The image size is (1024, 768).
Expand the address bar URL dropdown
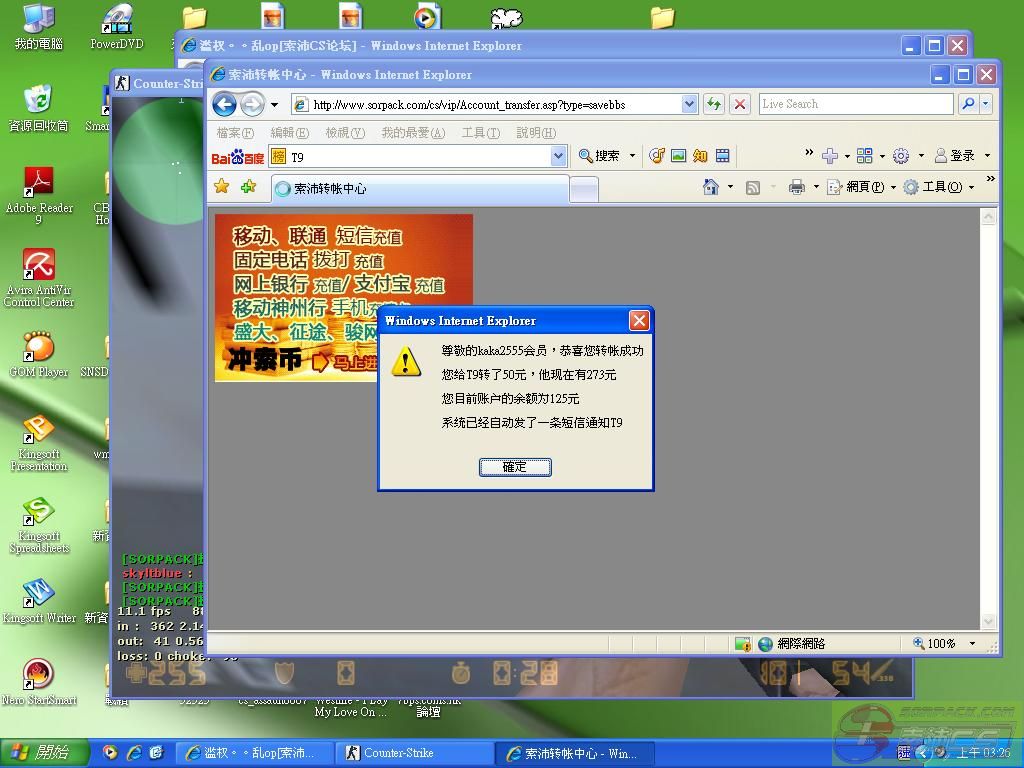click(x=689, y=104)
